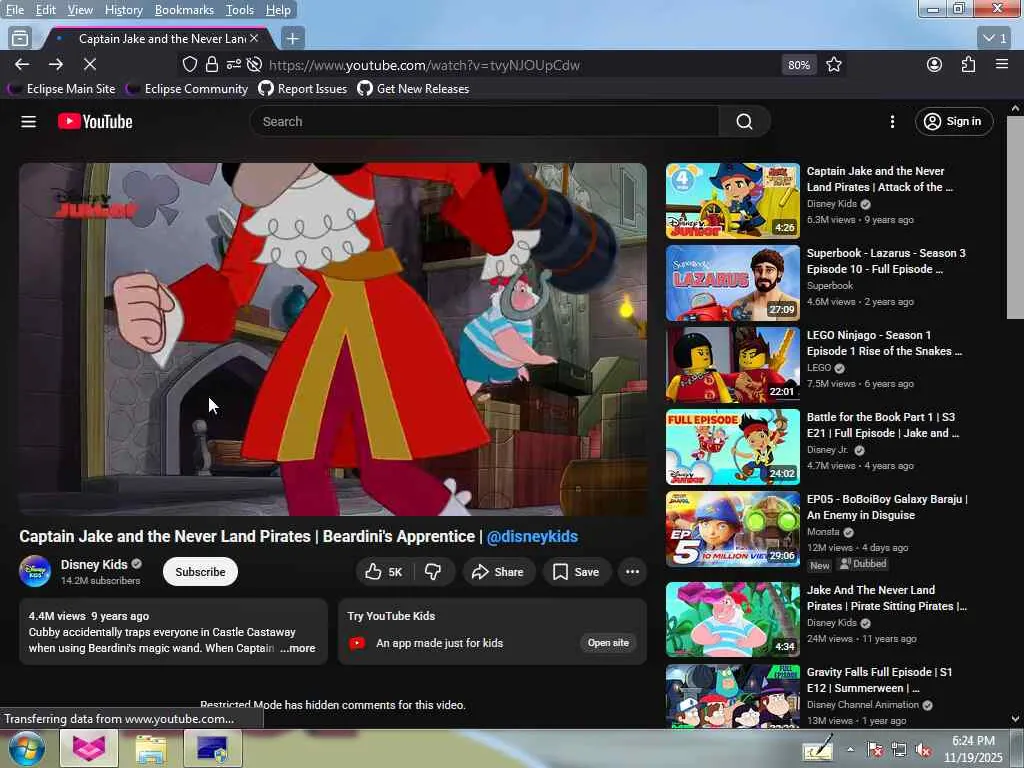Open the taskbar clock and date

tap(974, 750)
